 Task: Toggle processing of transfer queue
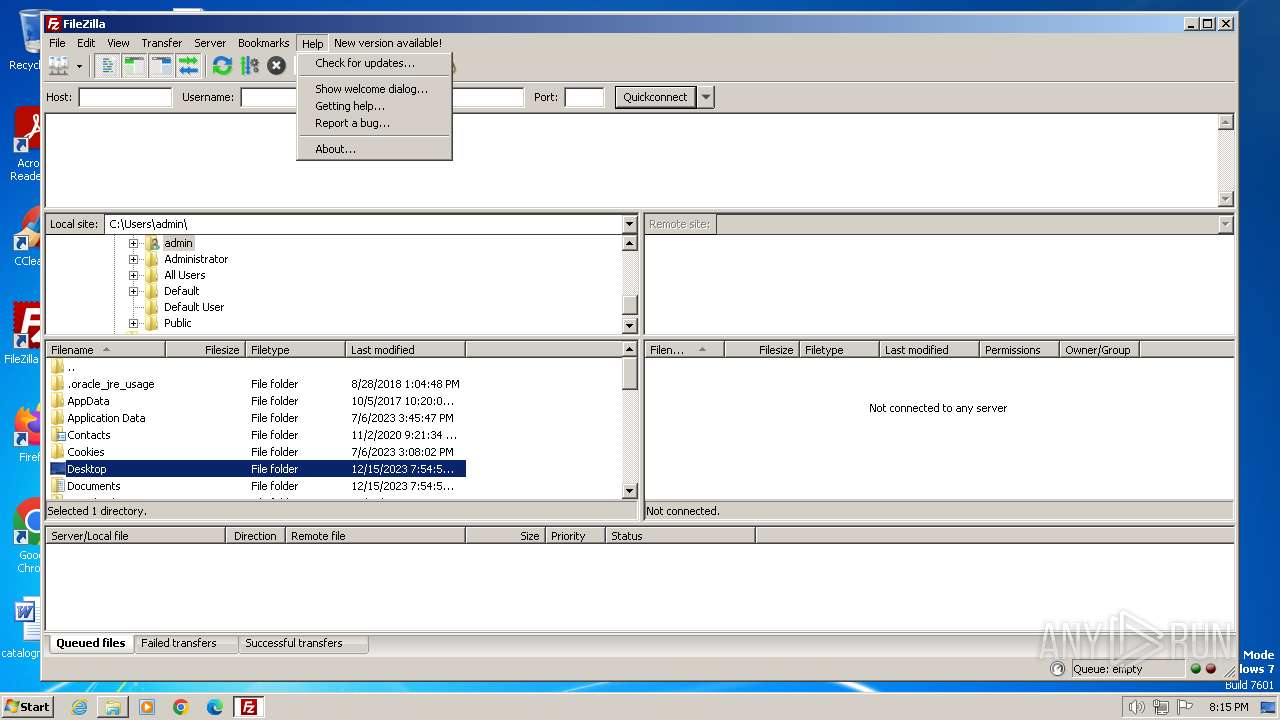249,66
